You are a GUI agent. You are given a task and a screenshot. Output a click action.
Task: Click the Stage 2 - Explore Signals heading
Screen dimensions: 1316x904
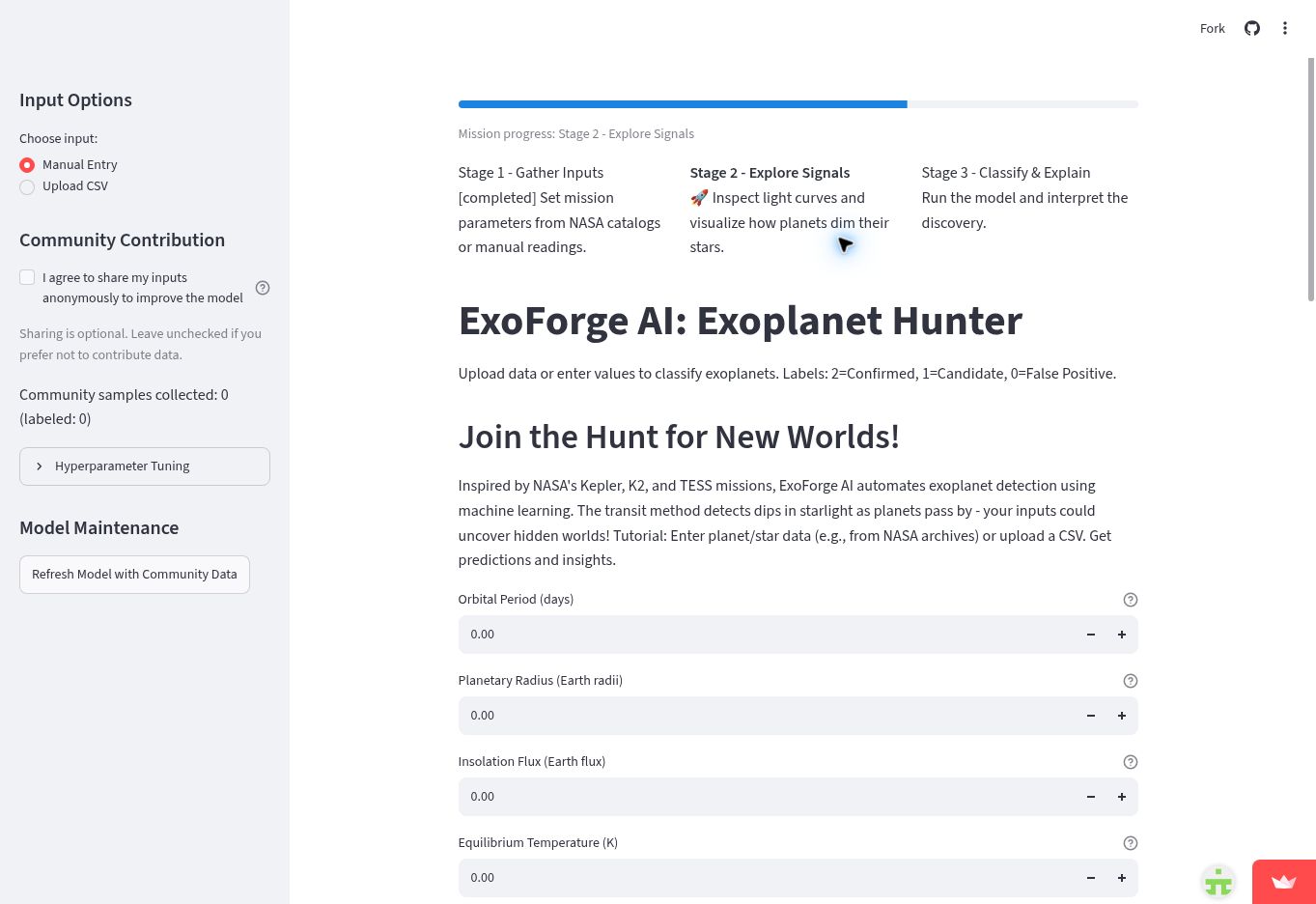coord(770,173)
